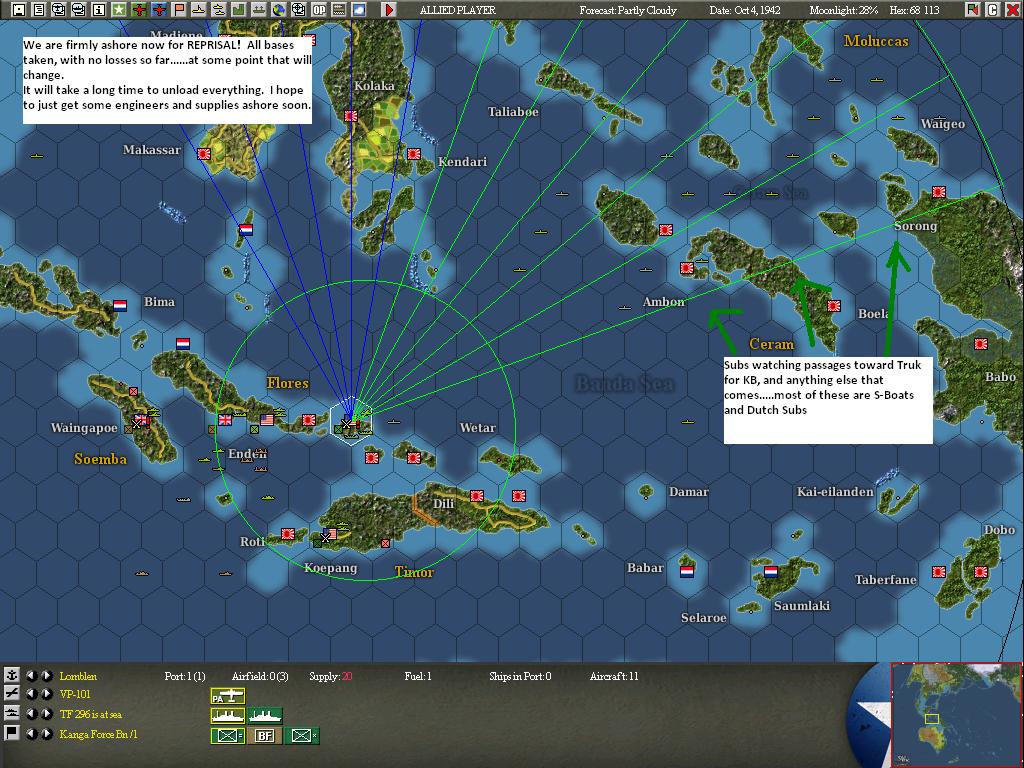This screenshot has width=1024, height=768.
Task: Open the Kanga Force Bn /1 link
Action: pyautogui.click(x=99, y=735)
